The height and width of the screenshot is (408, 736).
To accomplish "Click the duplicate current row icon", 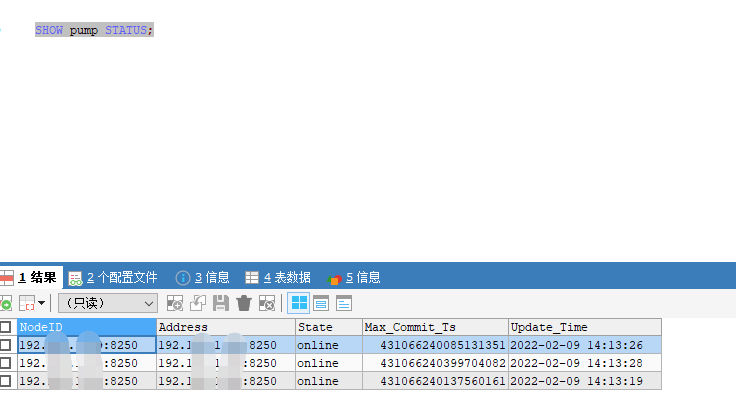I will click(198, 303).
